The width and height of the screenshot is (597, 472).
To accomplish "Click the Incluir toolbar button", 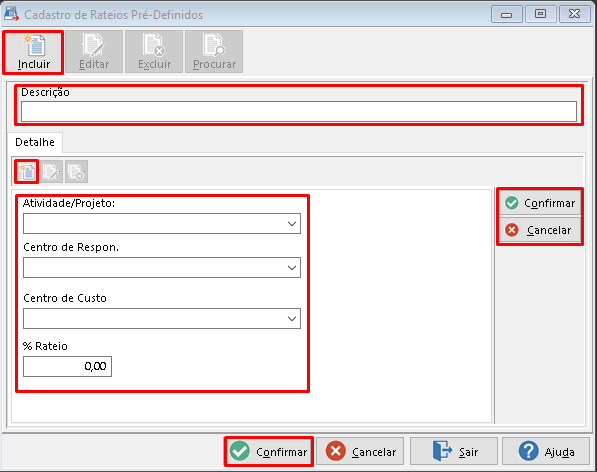I will tap(33, 52).
